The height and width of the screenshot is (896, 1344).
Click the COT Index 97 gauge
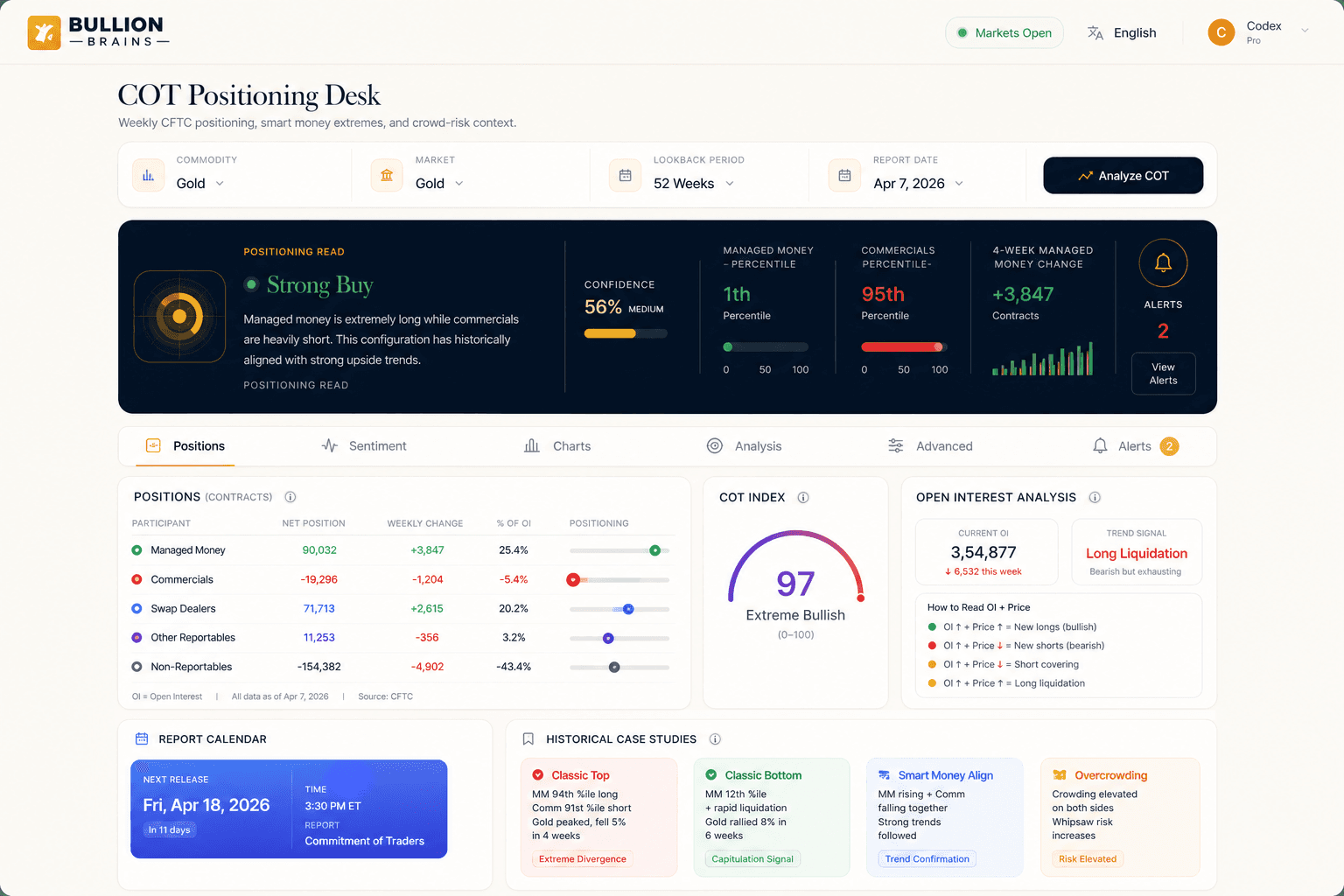(x=795, y=567)
